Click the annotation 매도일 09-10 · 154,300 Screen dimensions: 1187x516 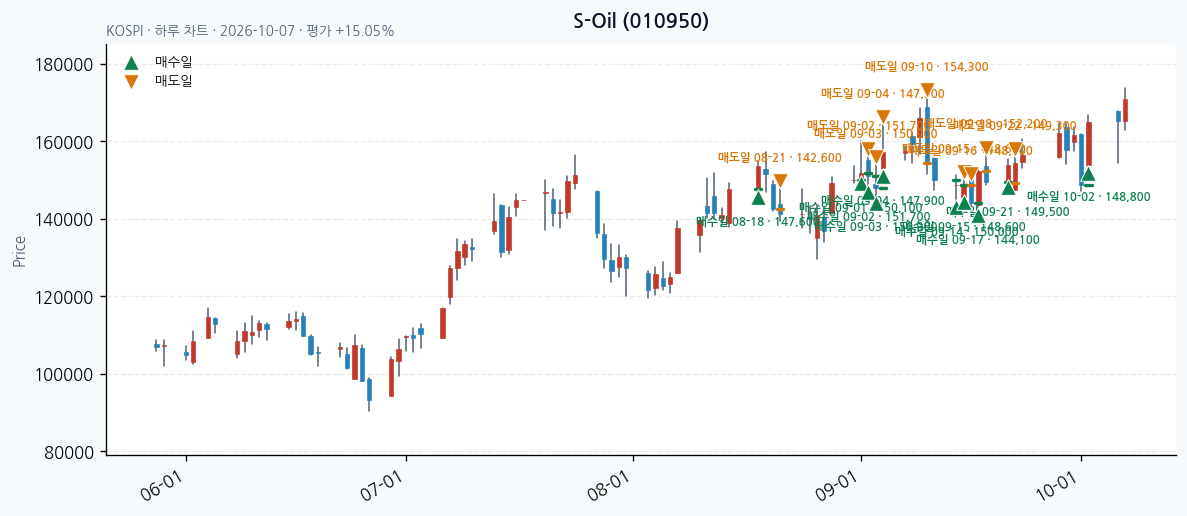[x=927, y=67]
